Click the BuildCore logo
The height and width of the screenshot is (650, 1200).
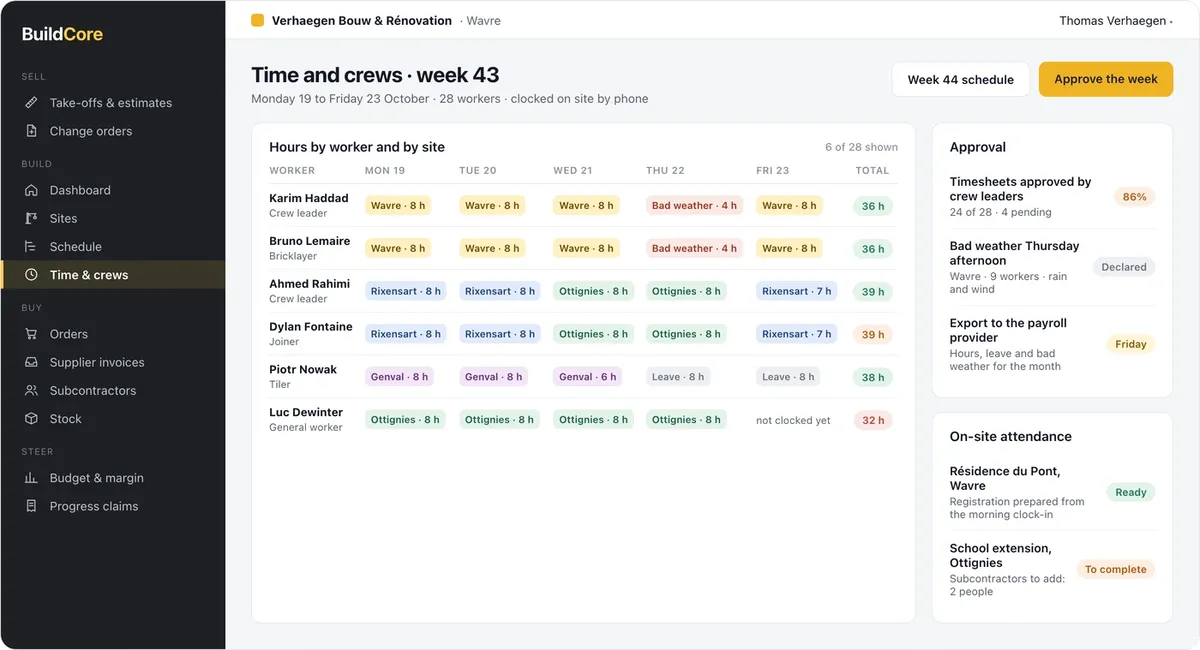click(x=62, y=34)
